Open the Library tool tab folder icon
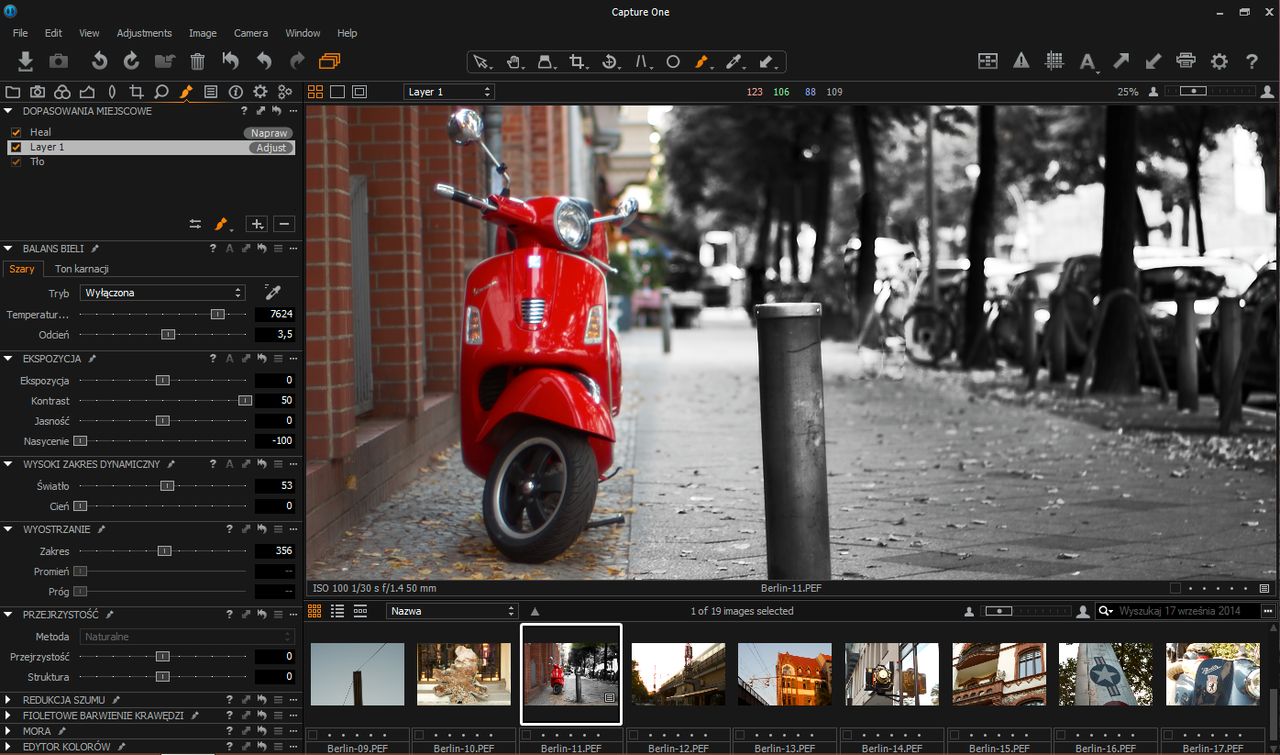 tap(13, 91)
